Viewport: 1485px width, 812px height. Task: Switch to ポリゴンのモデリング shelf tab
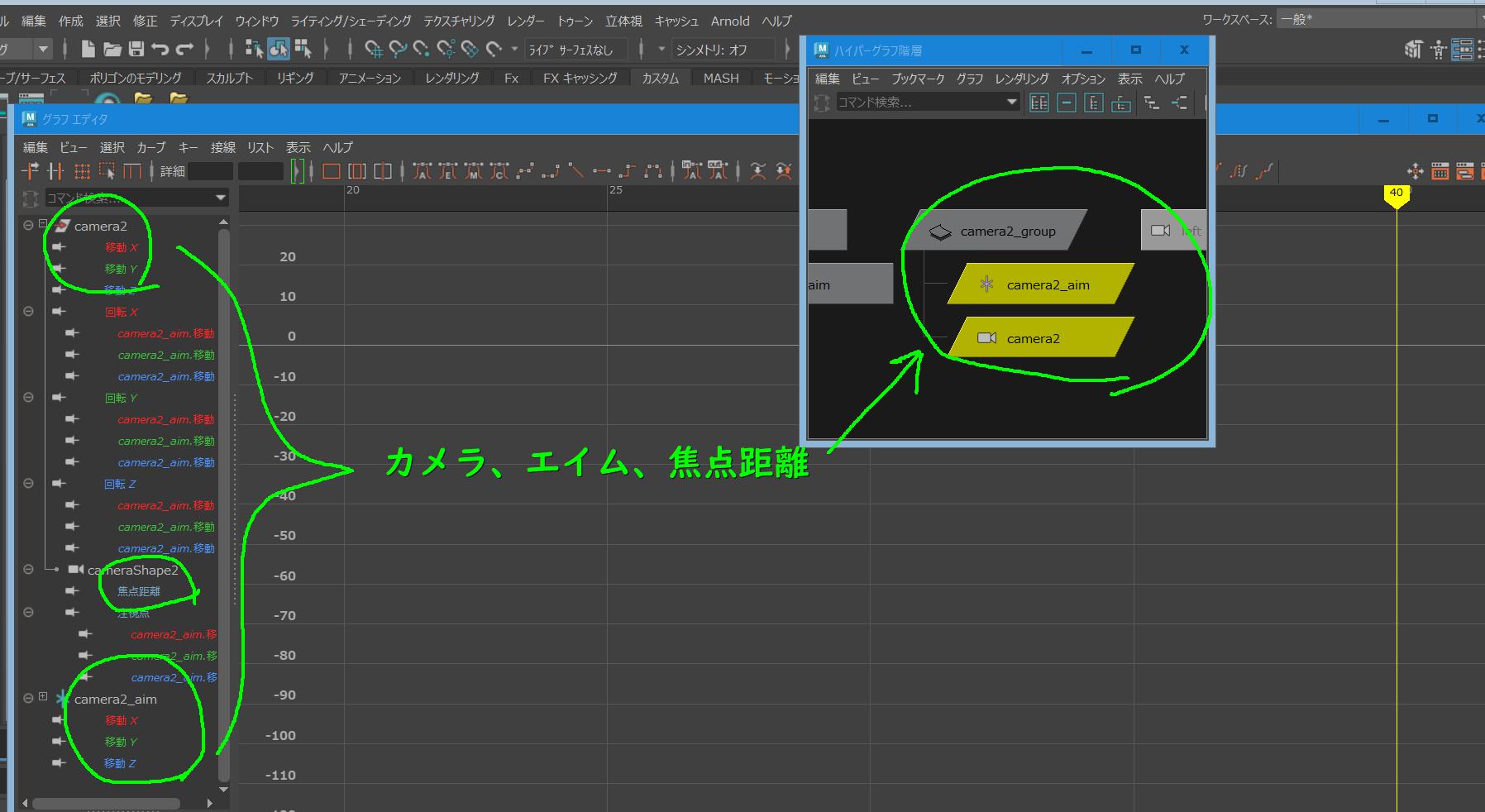[x=136, y=78]
